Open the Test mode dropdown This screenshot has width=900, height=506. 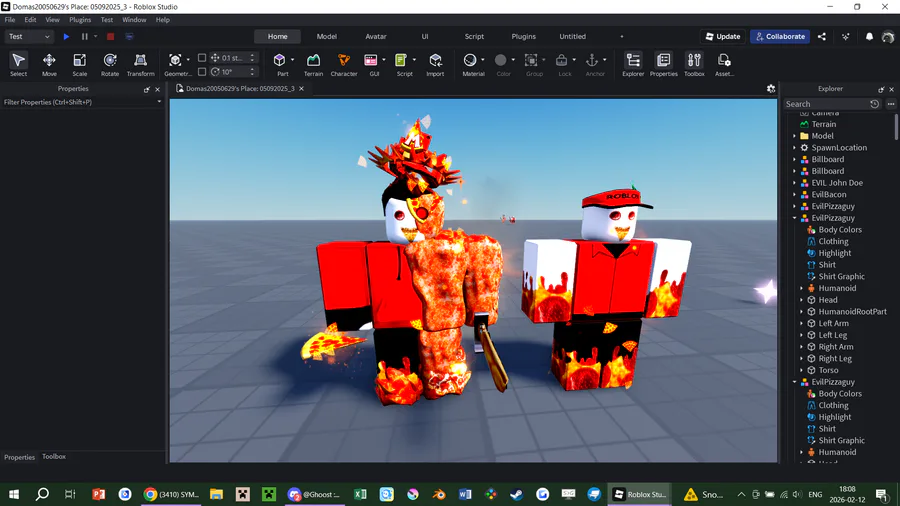click(x=28, y=36)
